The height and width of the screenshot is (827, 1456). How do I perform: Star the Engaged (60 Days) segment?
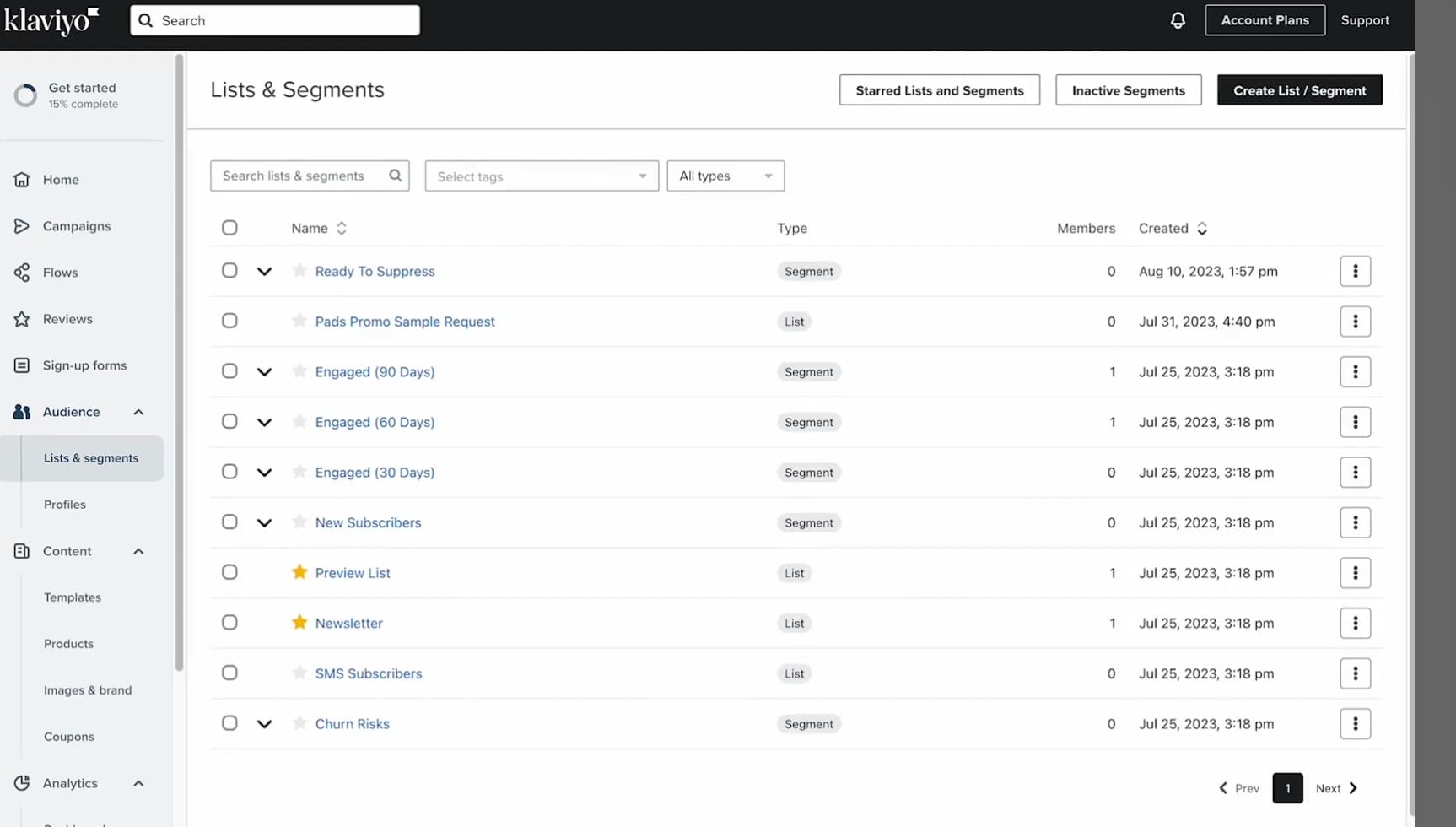coord(299,421)
